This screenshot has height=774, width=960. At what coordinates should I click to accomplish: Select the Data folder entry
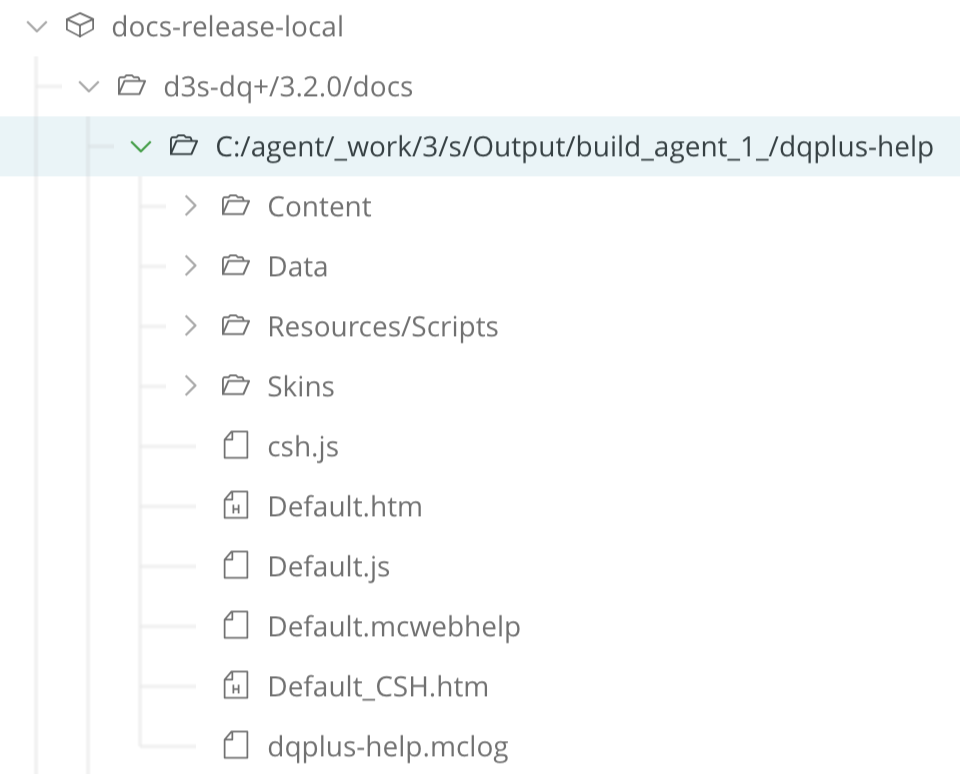296,266
